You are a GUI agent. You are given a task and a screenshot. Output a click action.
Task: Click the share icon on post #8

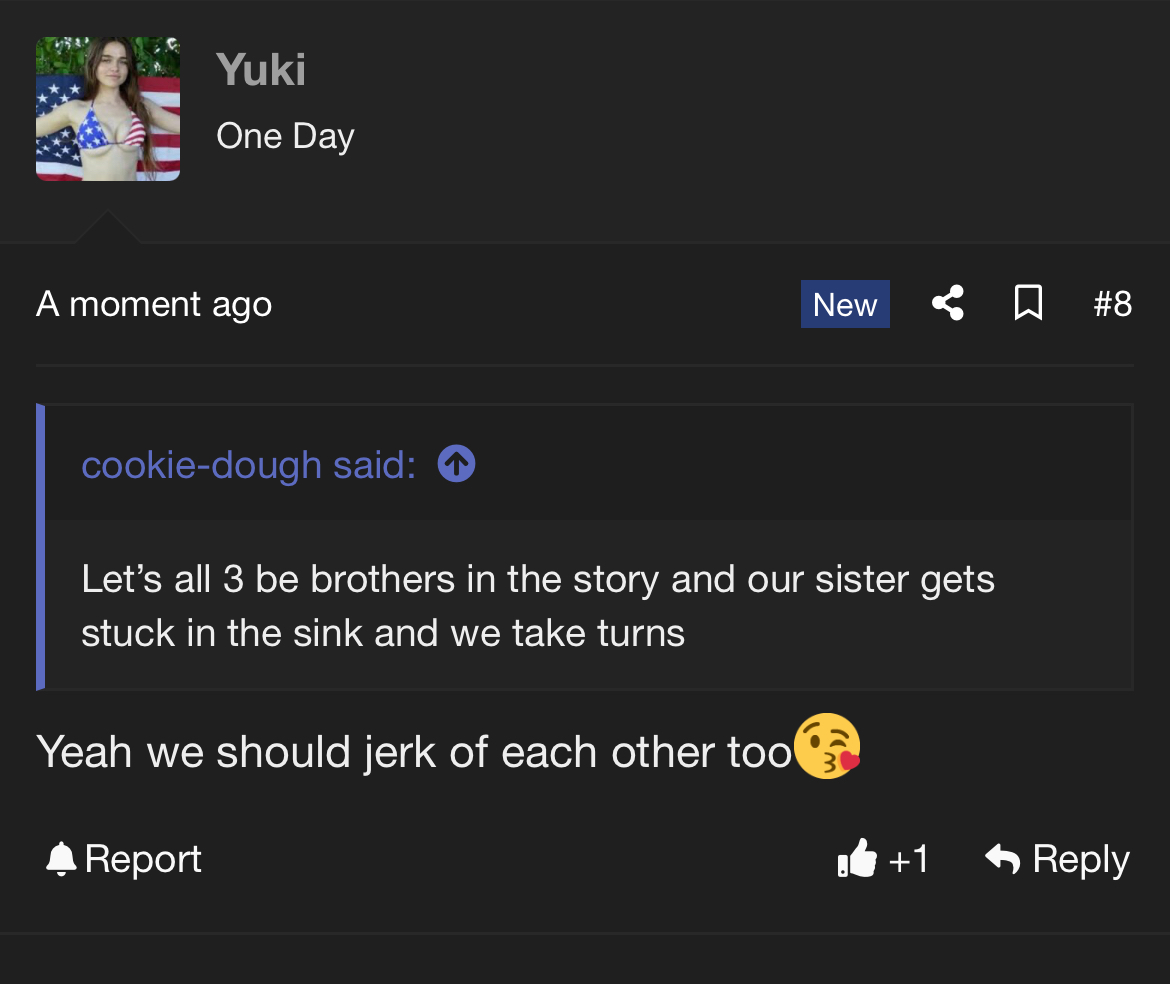[947, 303]
